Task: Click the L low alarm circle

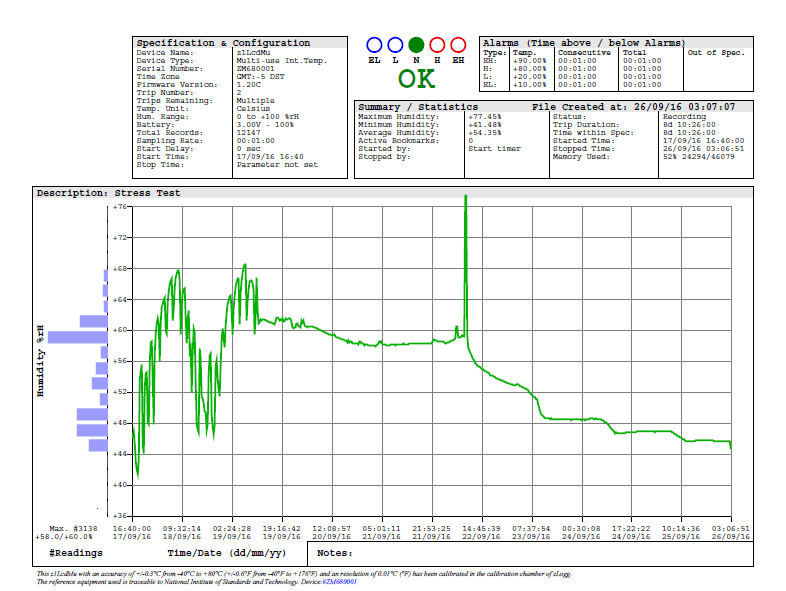Action: pos(395,45)
